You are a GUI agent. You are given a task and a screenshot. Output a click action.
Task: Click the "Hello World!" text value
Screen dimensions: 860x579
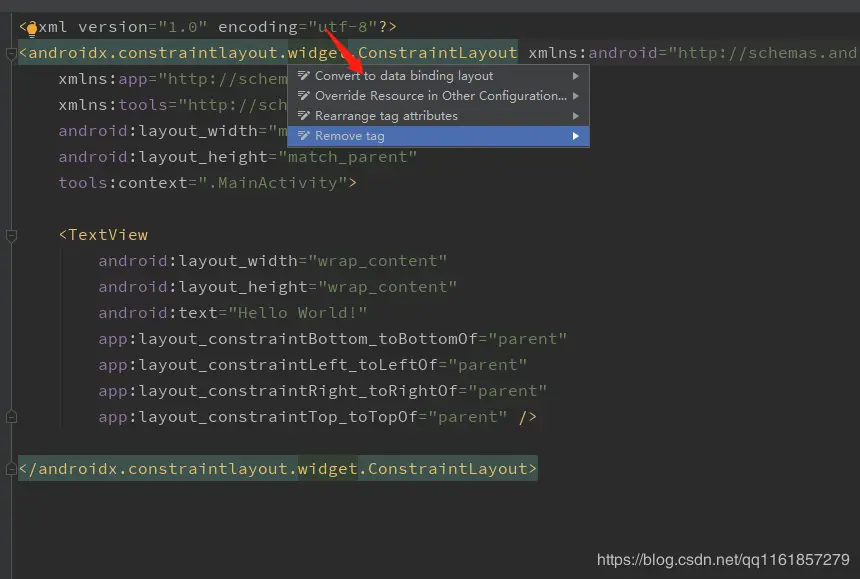click(x=297, y=313)
